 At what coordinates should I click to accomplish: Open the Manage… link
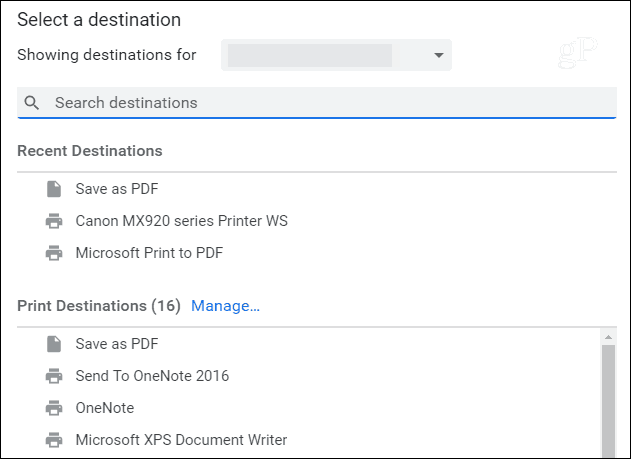click(x=225, y=306)
